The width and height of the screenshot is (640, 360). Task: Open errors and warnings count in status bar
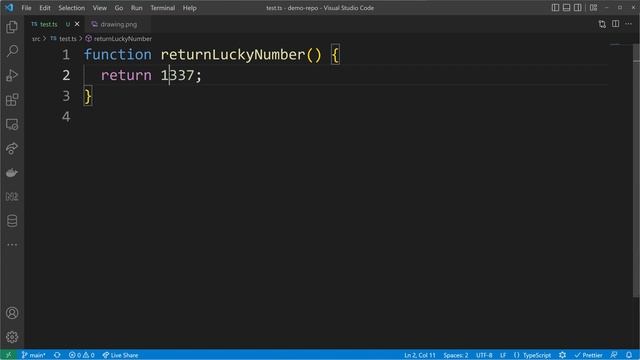click(x=82, y=355)
